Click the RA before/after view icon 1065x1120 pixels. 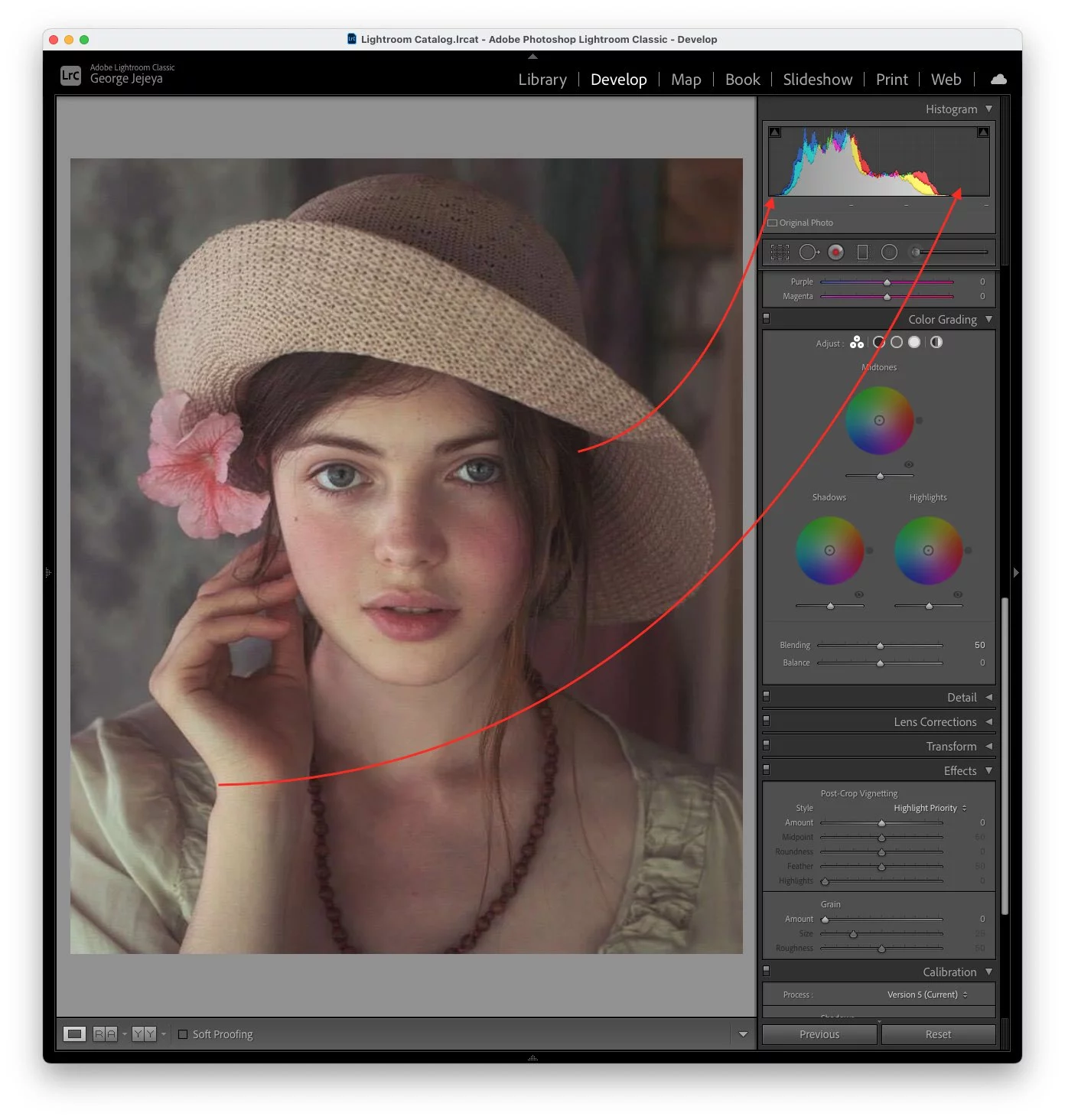coord(105,1034)
